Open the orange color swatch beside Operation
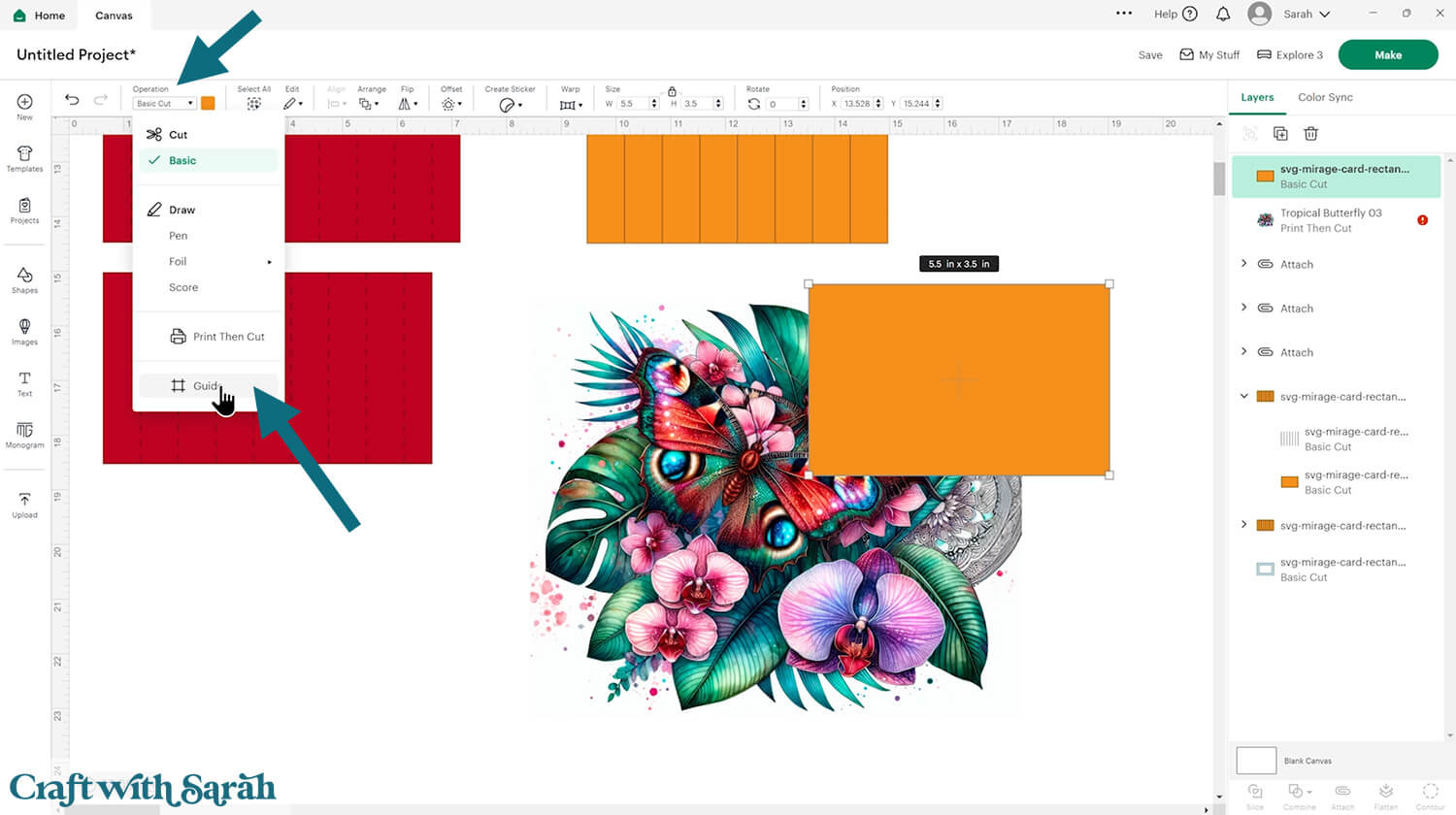This screenshot has width=1456, height=815. coord(208,104)
